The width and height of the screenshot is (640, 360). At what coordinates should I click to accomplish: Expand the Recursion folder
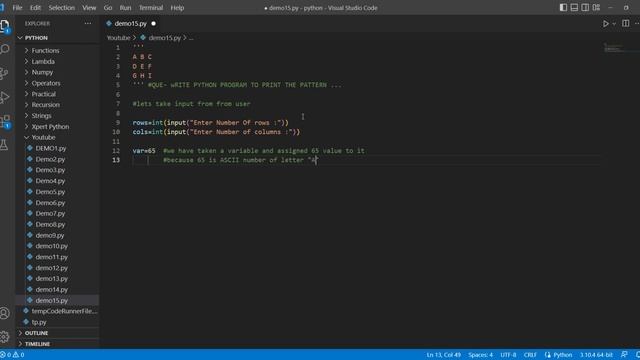point(45,105)
